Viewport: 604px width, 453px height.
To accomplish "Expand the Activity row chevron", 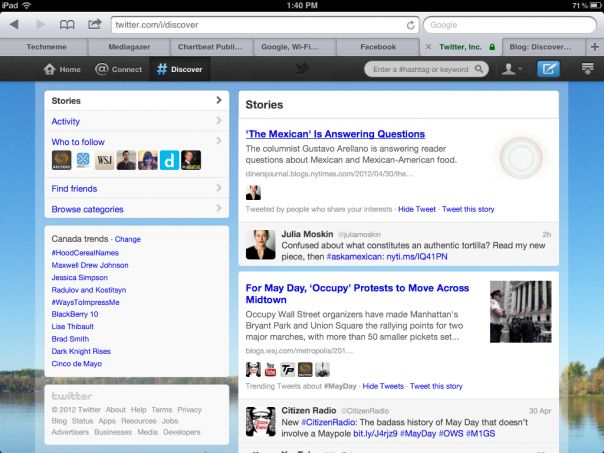I will pos(219,121).
